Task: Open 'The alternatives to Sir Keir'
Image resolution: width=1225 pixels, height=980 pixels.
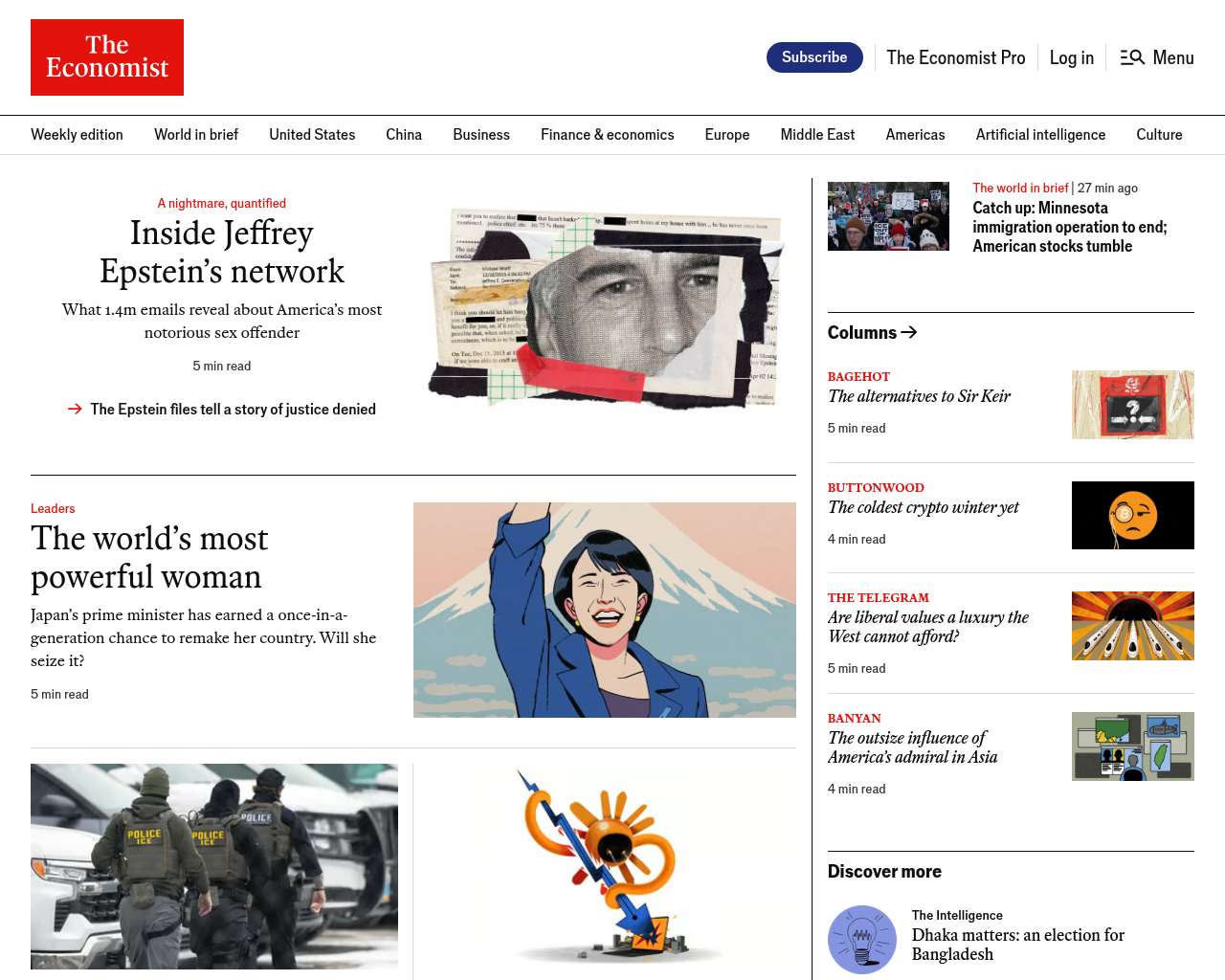Action: (919, 396)
